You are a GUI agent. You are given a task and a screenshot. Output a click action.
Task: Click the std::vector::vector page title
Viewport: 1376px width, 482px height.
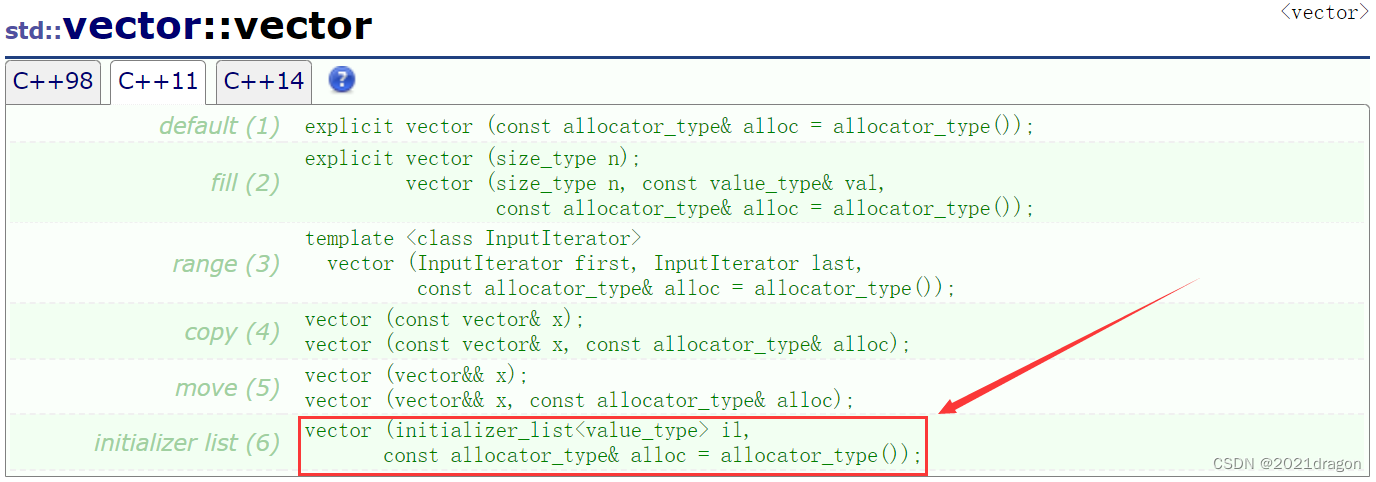(x=189, y=26)
